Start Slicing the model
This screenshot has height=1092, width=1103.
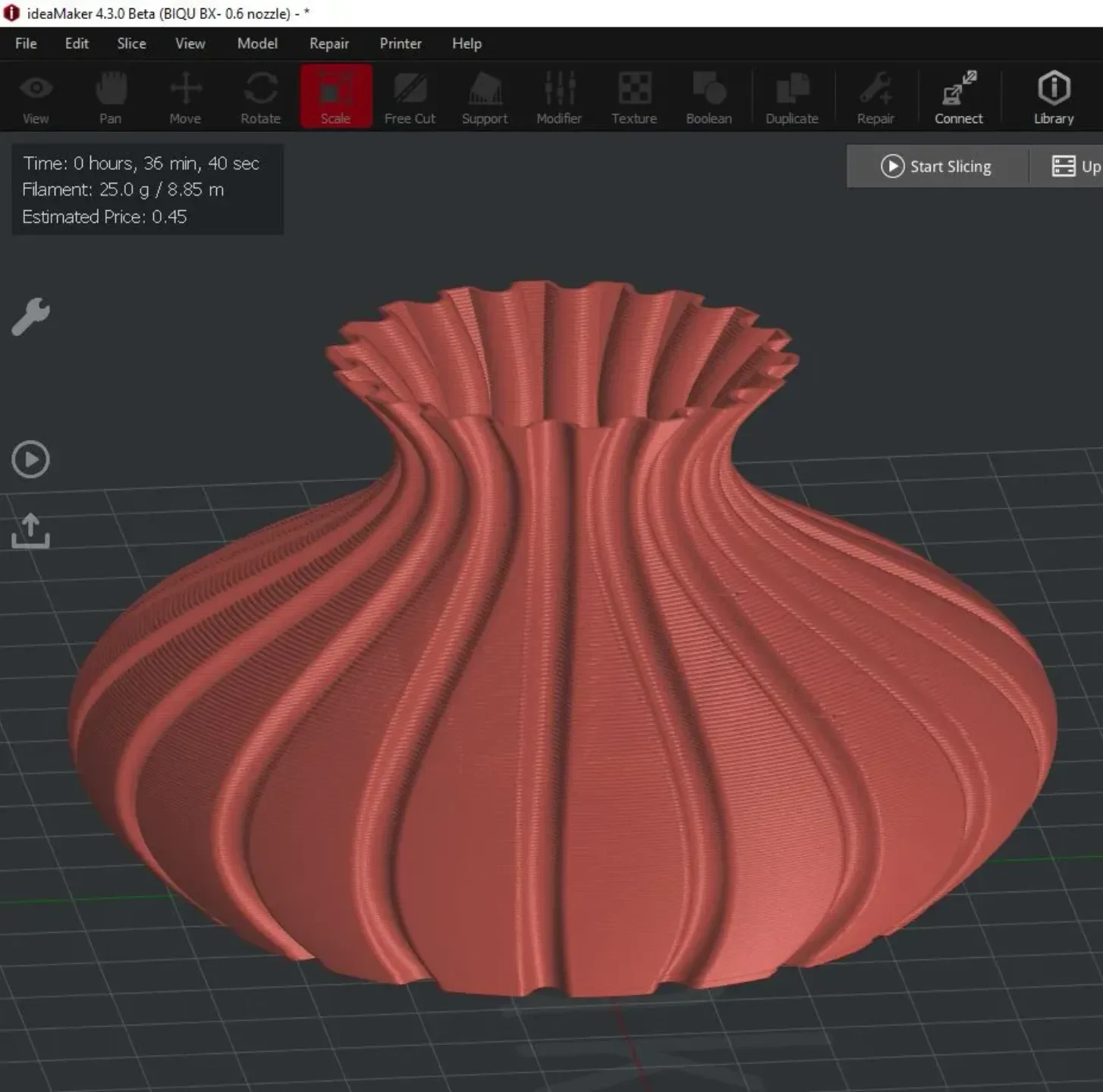click(x=937, y=166)
